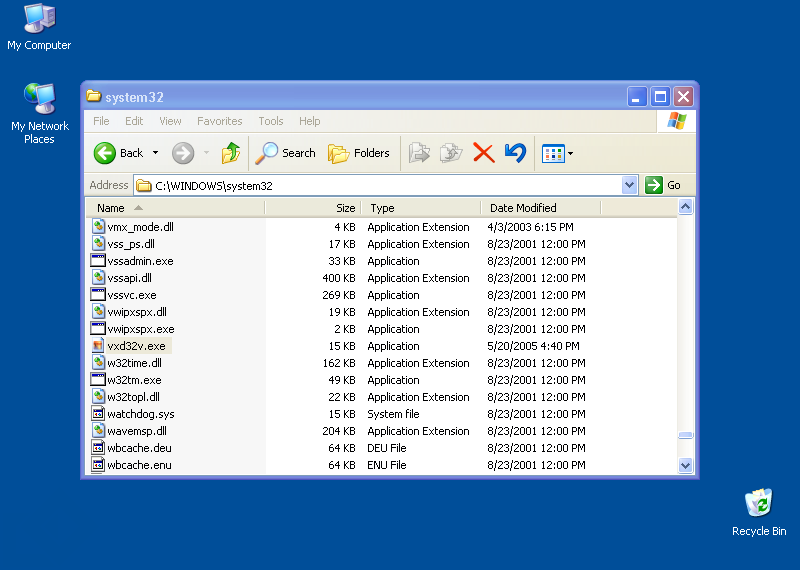Image resolution: width=800 pixels, height=570 pixels.
Task: Click the wbcache.enu file icon
Action: pos(98,465)
